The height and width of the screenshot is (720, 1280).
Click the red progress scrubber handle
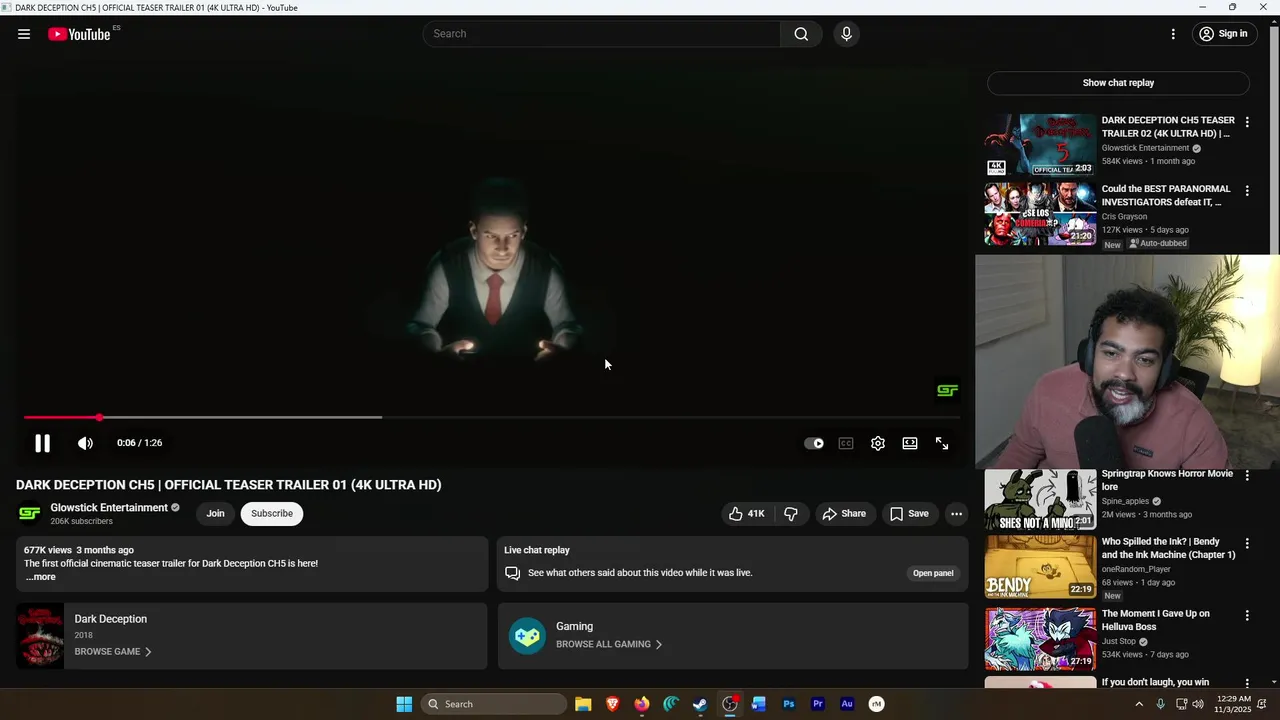pyautogui.click(x=100, y=417)
